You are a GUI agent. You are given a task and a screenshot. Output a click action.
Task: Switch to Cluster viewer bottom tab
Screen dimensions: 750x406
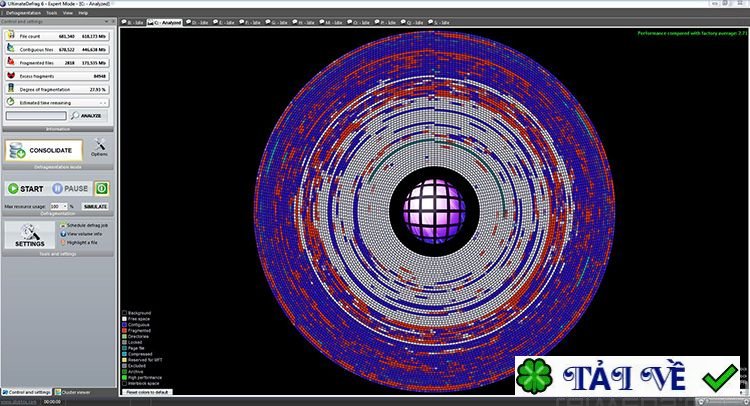pyautogui.click(x=73, y=392)
